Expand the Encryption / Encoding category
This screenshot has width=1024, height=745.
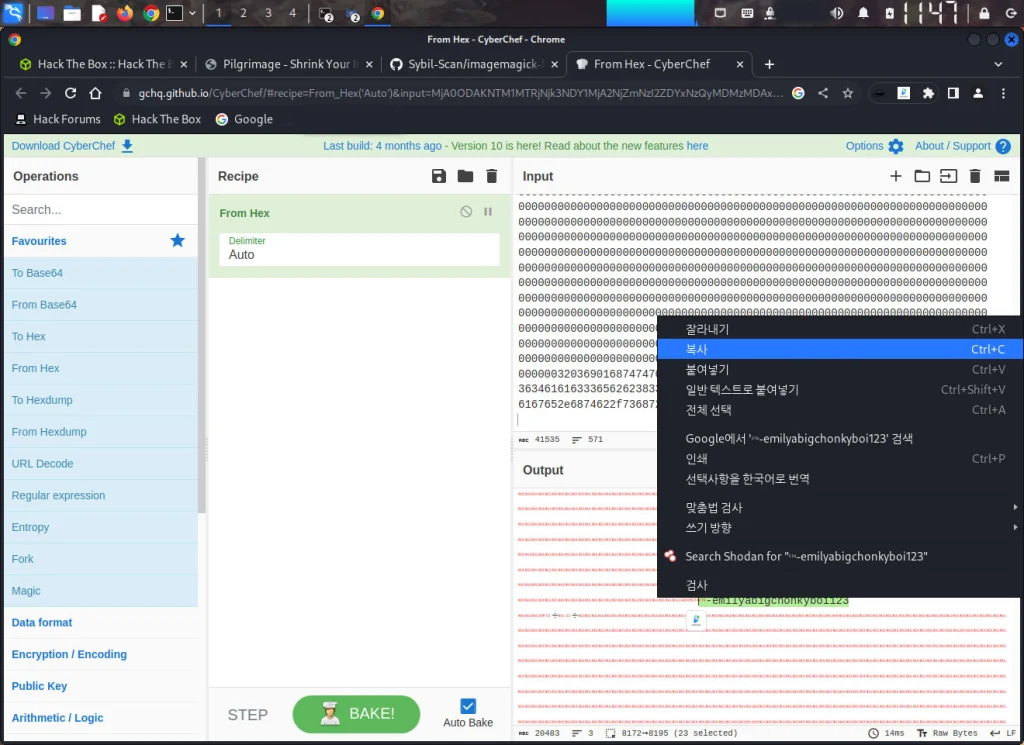101,654
